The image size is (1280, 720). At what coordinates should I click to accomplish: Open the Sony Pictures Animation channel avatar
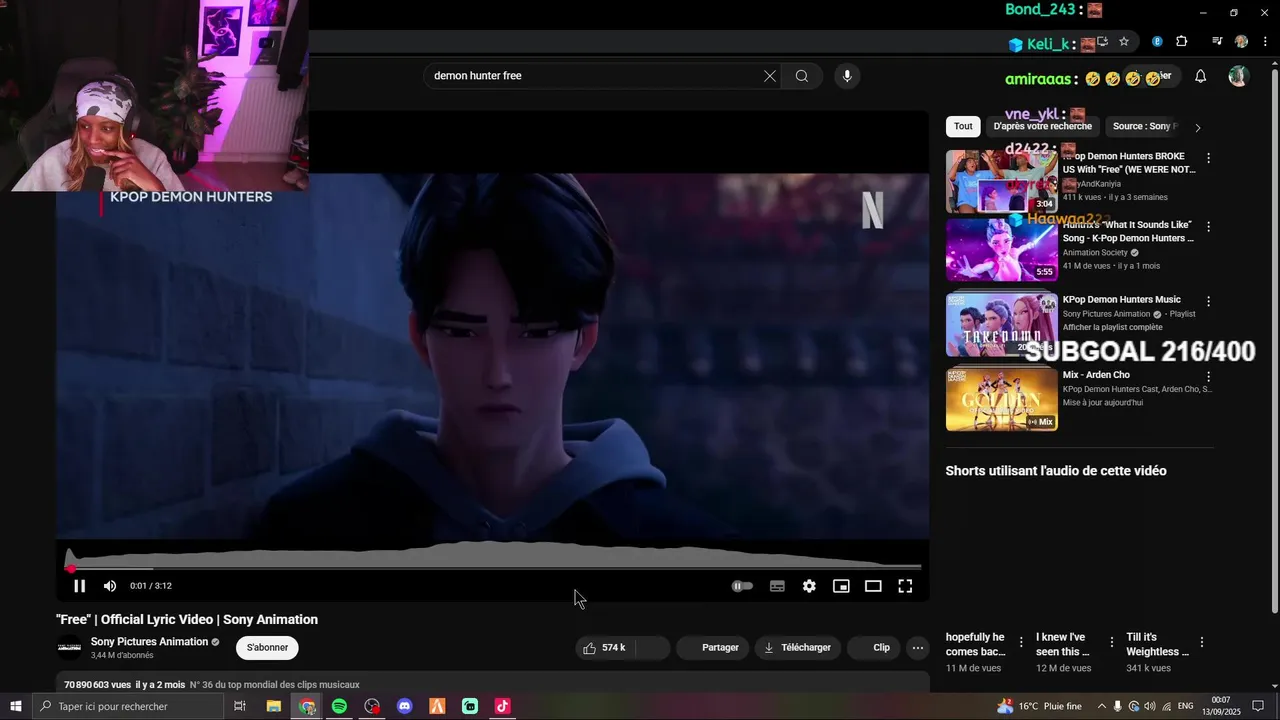tap(69, 648)
